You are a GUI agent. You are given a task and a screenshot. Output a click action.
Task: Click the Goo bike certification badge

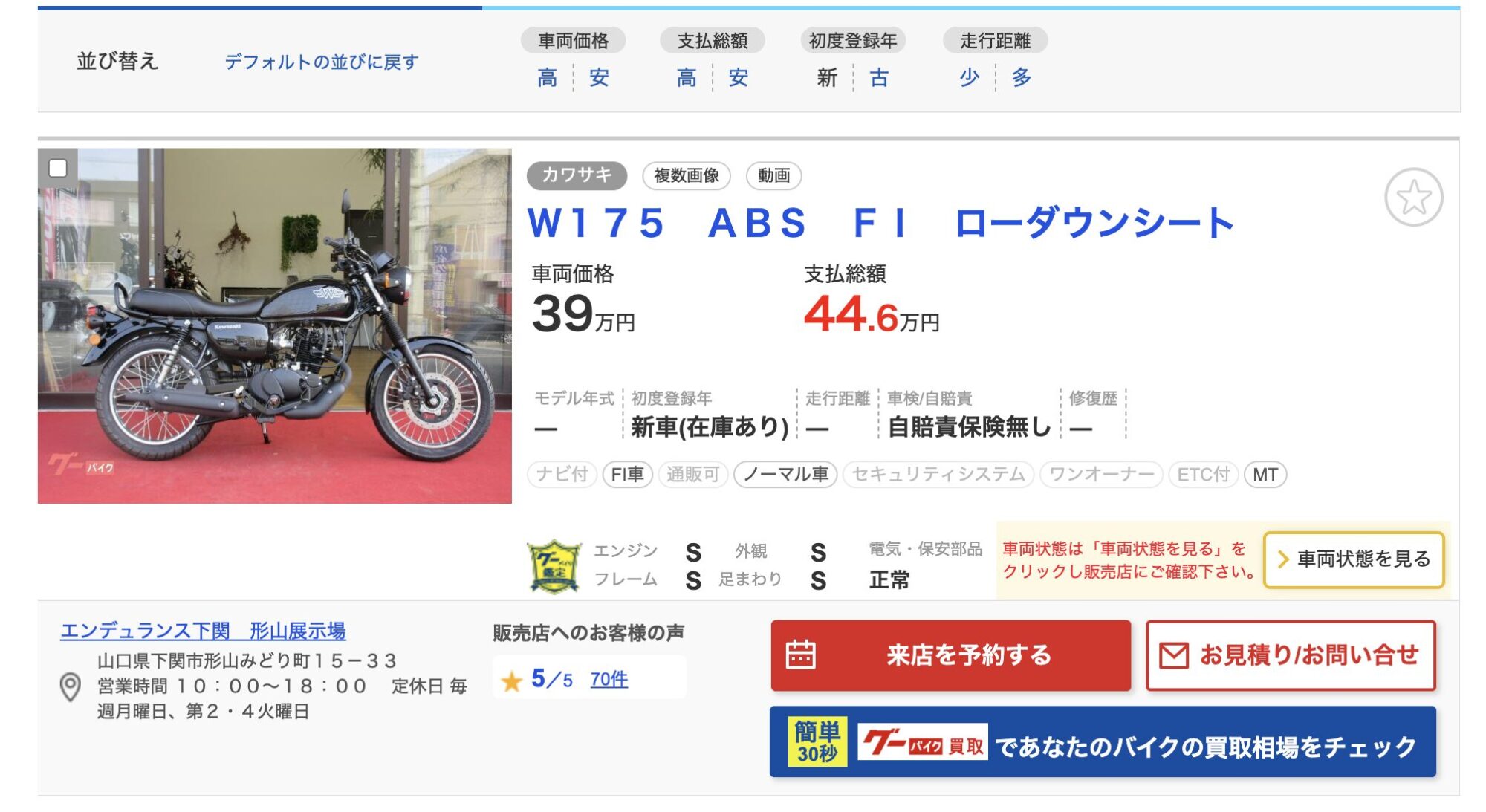click(554, 566)
